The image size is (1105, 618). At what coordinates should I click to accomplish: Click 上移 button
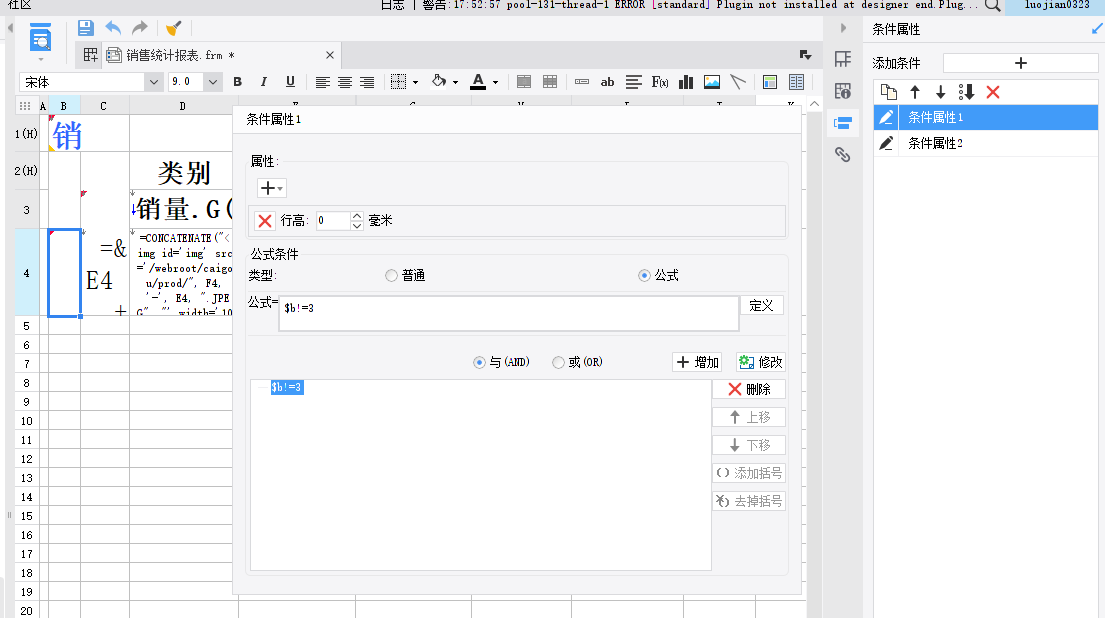coord(748,417)
